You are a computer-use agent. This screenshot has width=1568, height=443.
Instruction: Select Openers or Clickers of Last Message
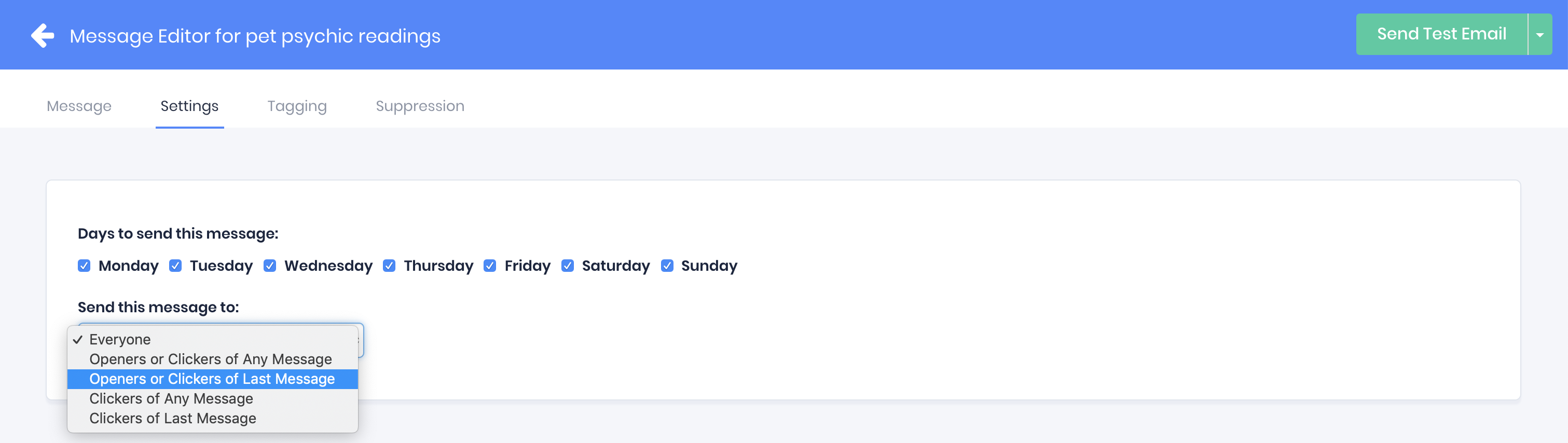(x=212, y=379)
